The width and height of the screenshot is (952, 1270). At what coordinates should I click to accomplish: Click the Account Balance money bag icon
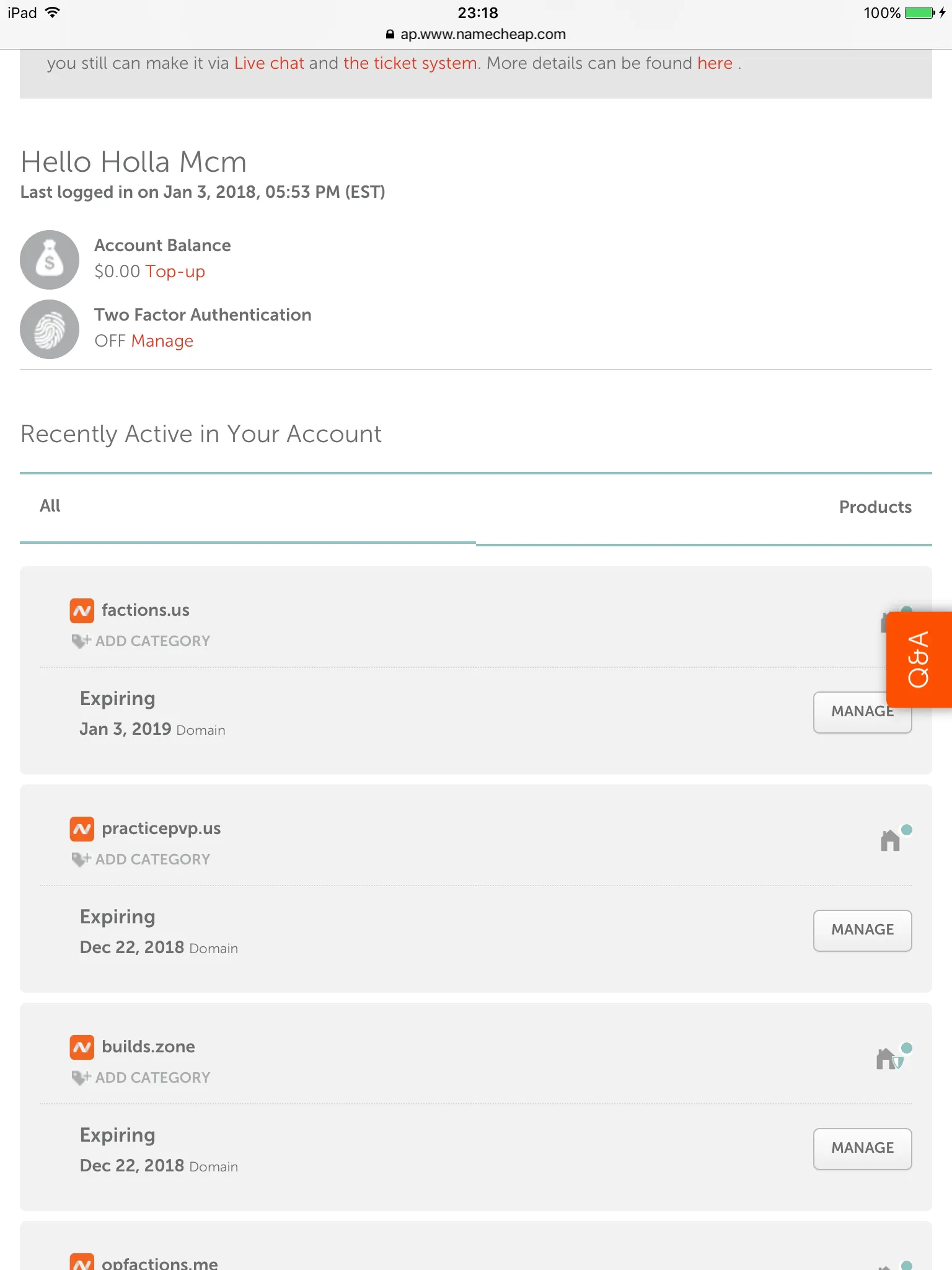point(50,260)
